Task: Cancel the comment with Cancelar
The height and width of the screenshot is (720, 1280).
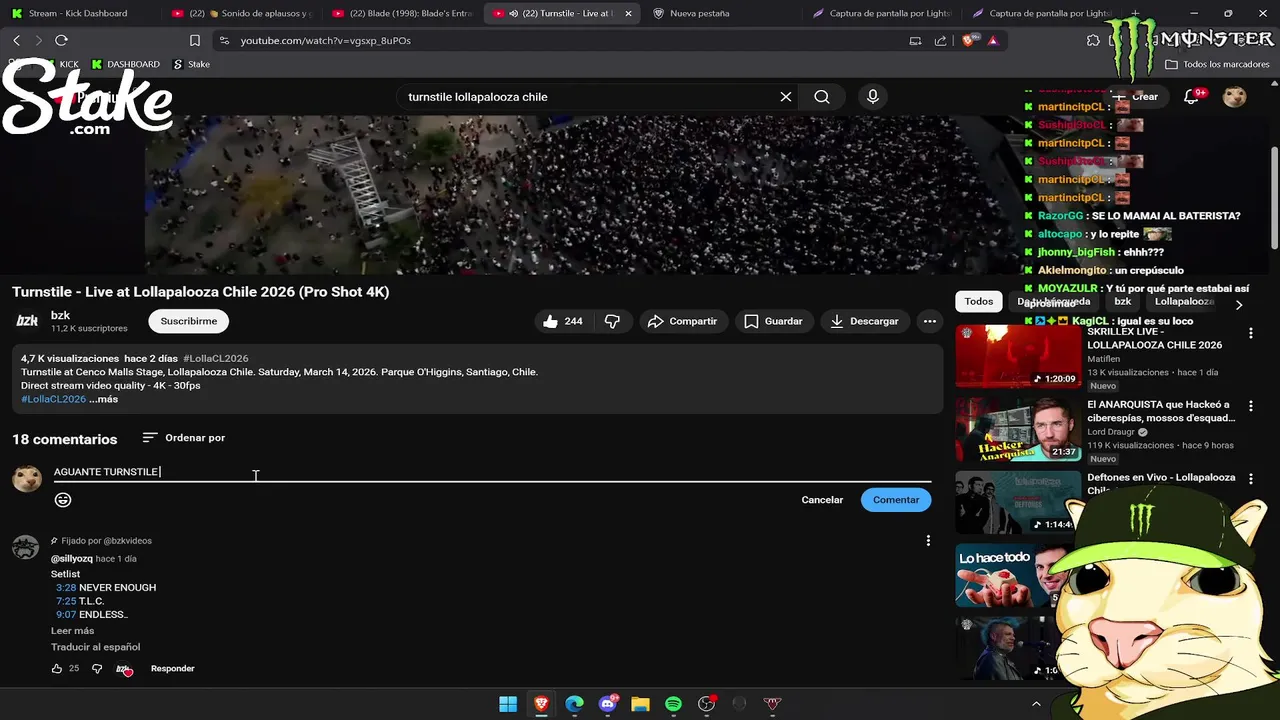Action: point(822,500)
